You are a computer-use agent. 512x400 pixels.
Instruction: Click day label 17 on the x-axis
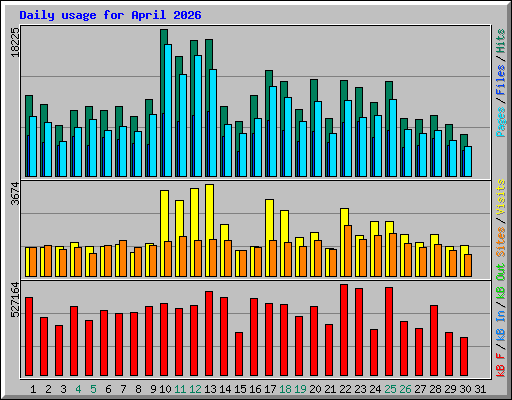pos(270,389)
